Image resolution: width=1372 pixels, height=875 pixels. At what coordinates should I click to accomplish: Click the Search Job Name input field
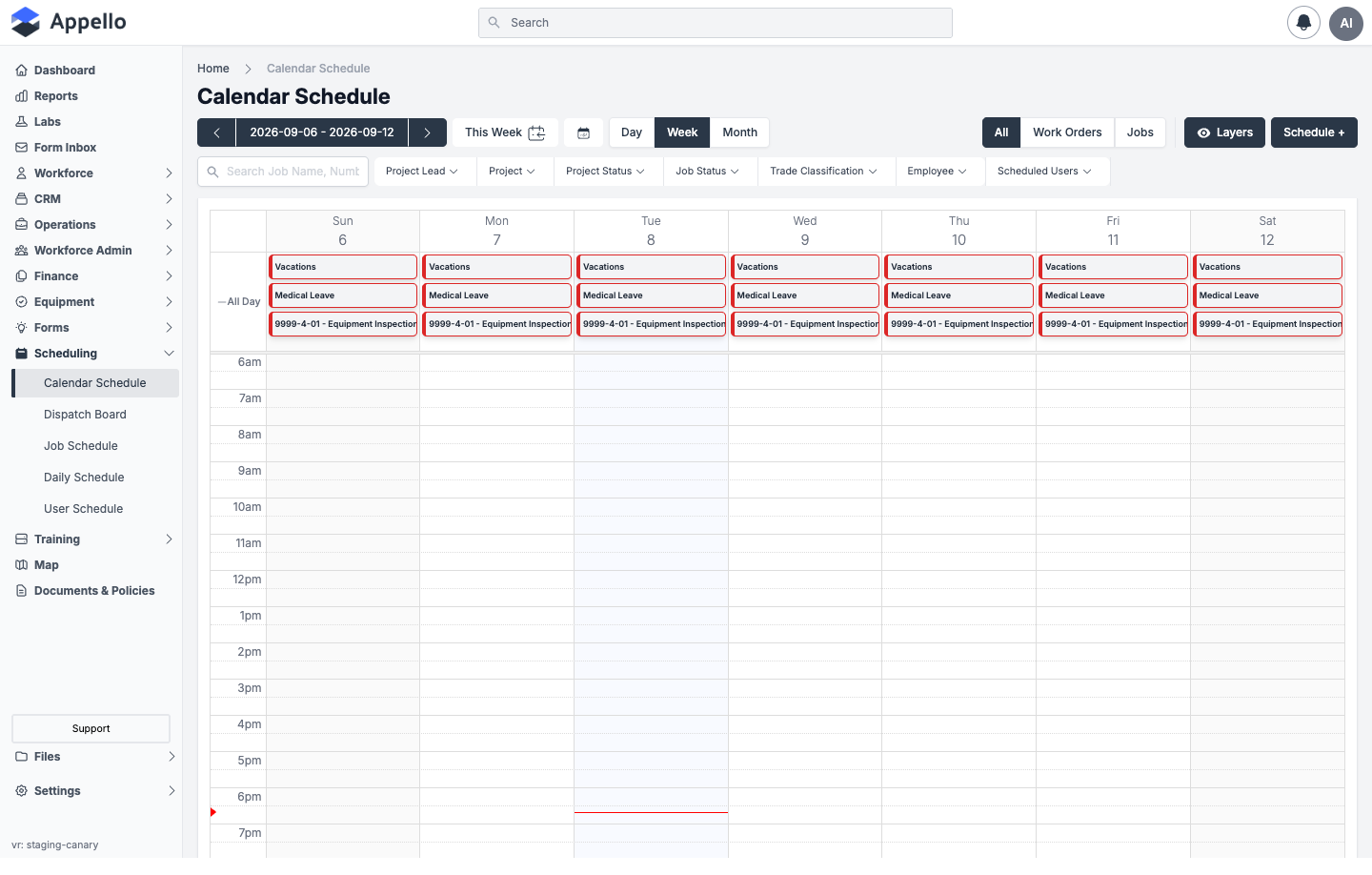click(x=283, y=172)
